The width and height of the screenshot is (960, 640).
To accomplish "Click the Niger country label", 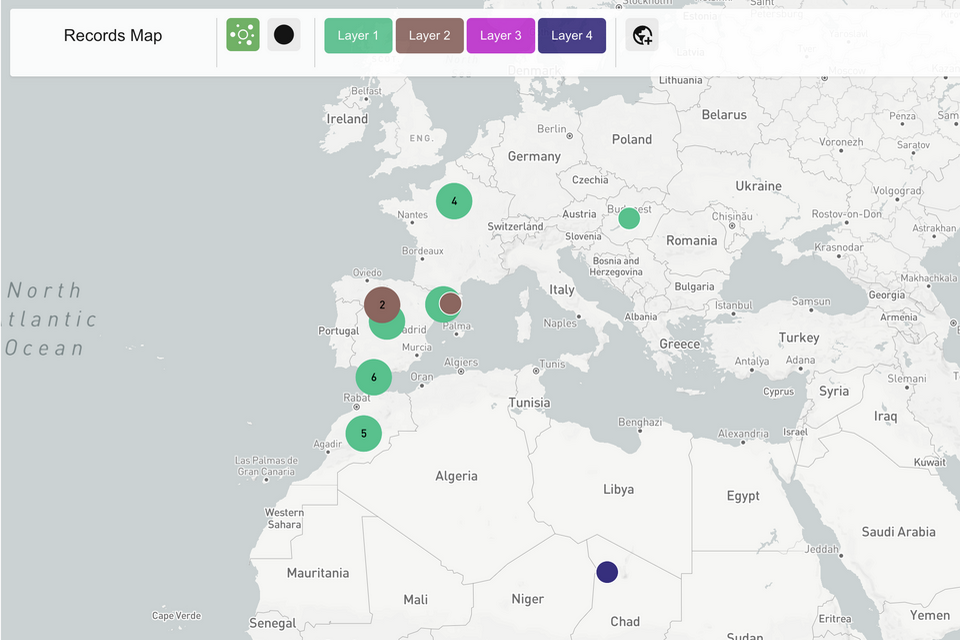I will click(528, 599).
